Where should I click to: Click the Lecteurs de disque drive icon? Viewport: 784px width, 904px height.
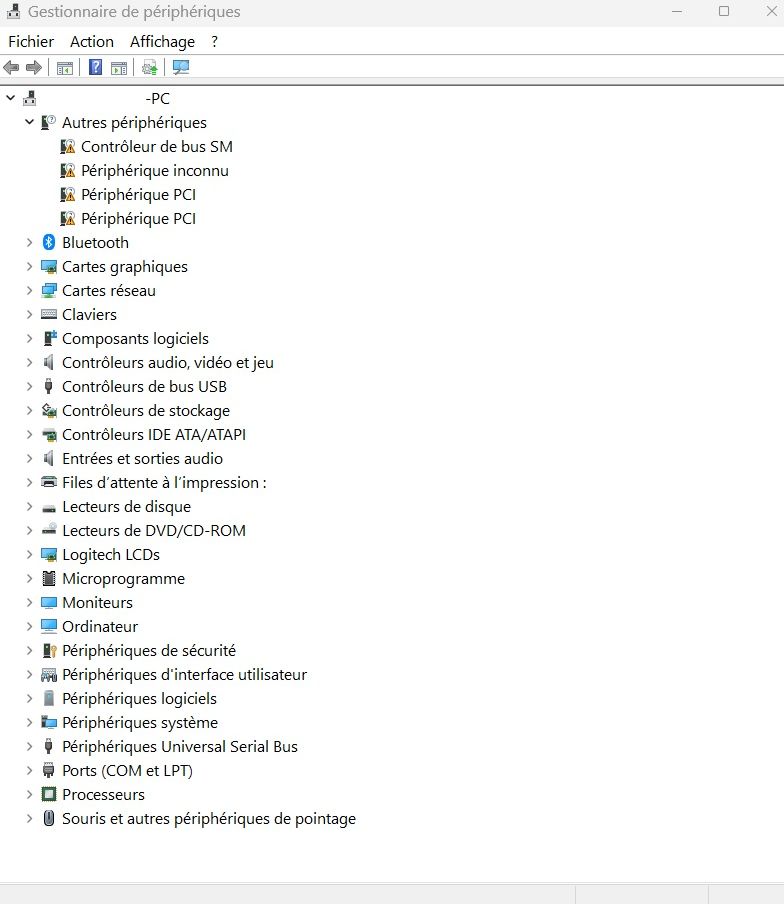click(x=49, y=508)
